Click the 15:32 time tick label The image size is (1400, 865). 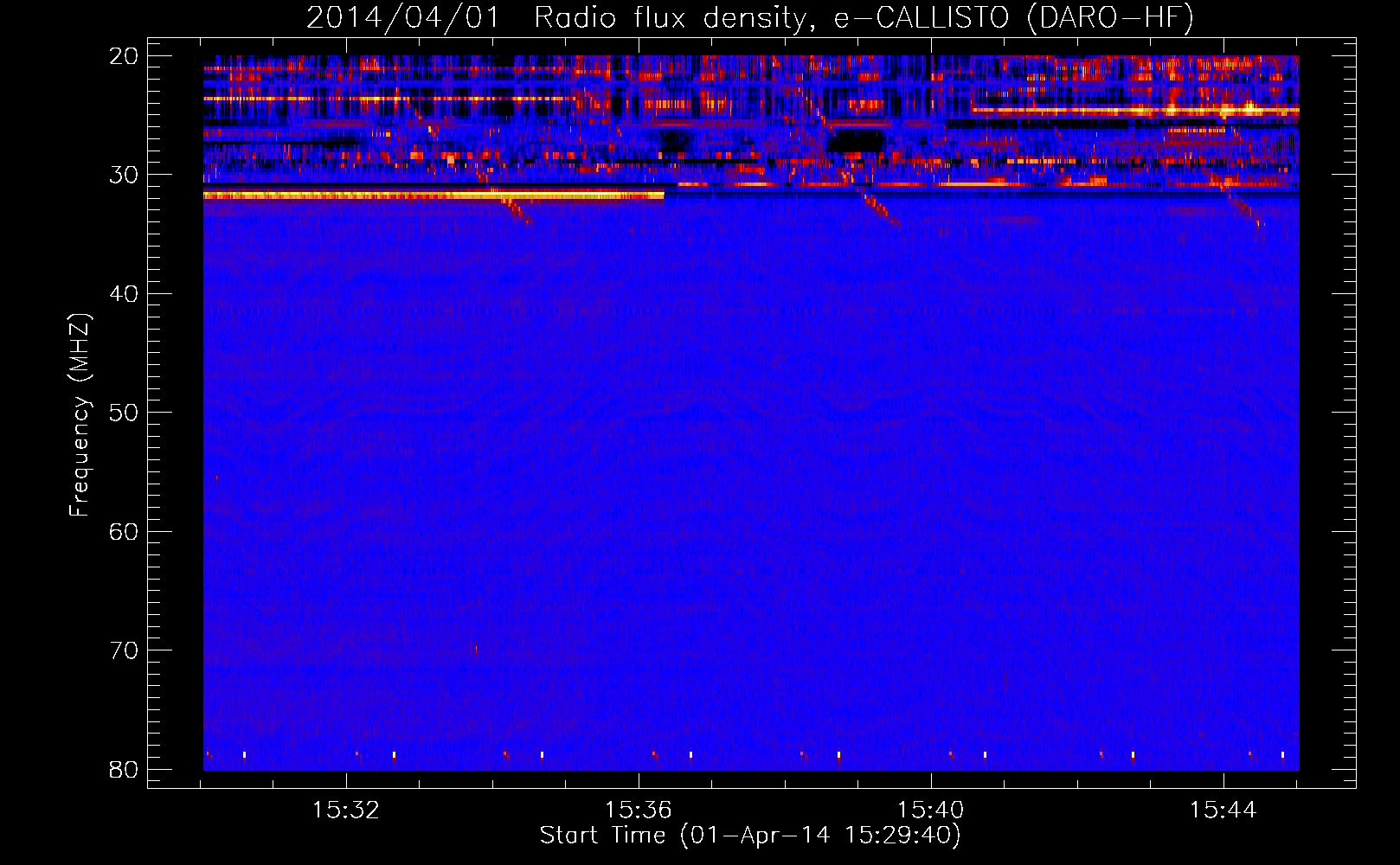(x=346, y=811)
